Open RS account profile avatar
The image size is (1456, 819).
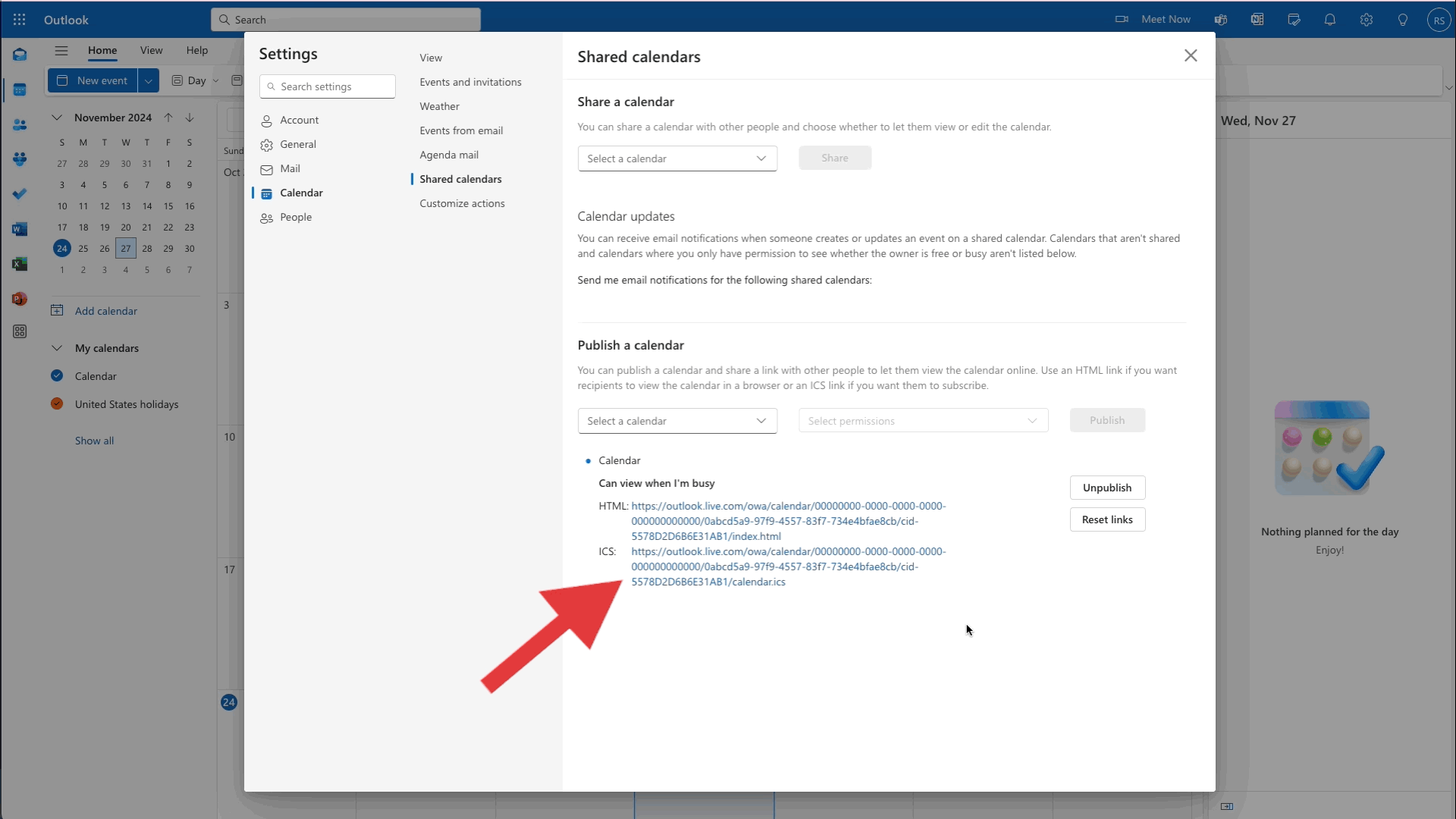click(1439, 20)
